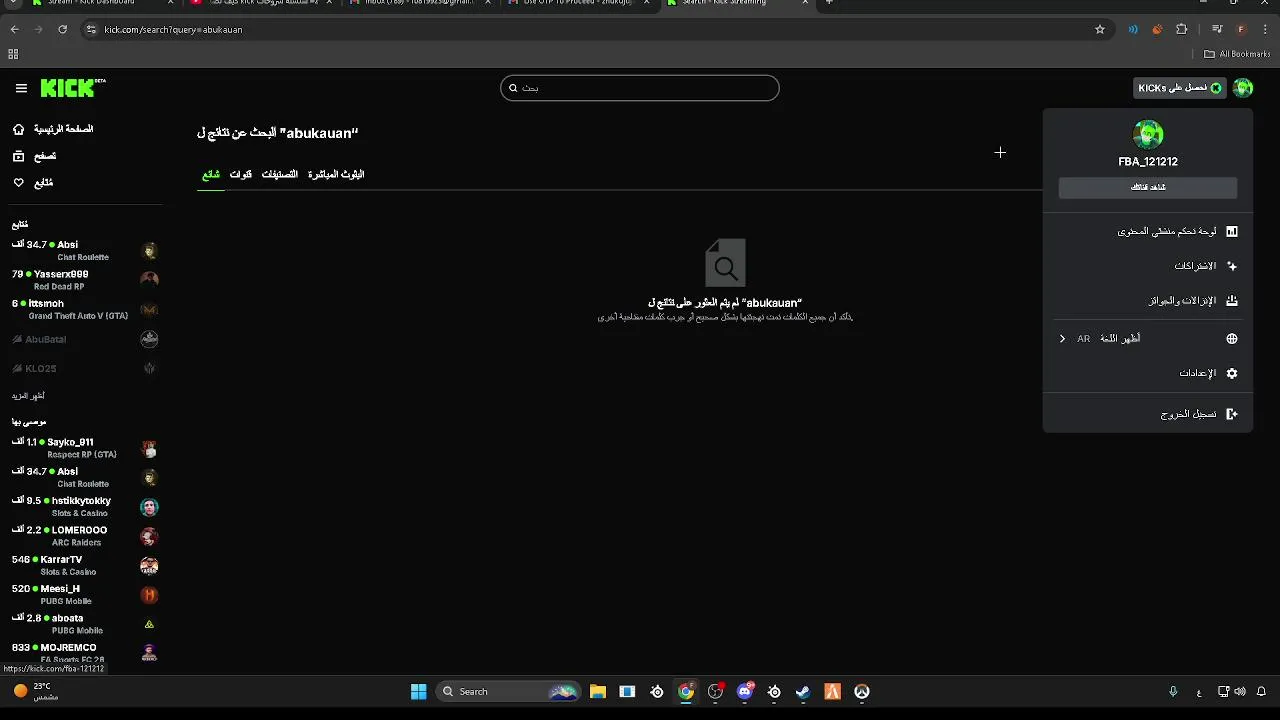Click the creator dashboard chart icon

(x=1232, y=231)
